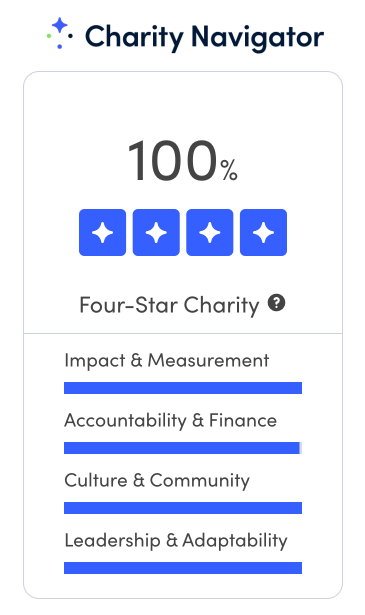Click the Impact & Measurement label
This screenshot has height=615, width=365.
coord(167,360)
